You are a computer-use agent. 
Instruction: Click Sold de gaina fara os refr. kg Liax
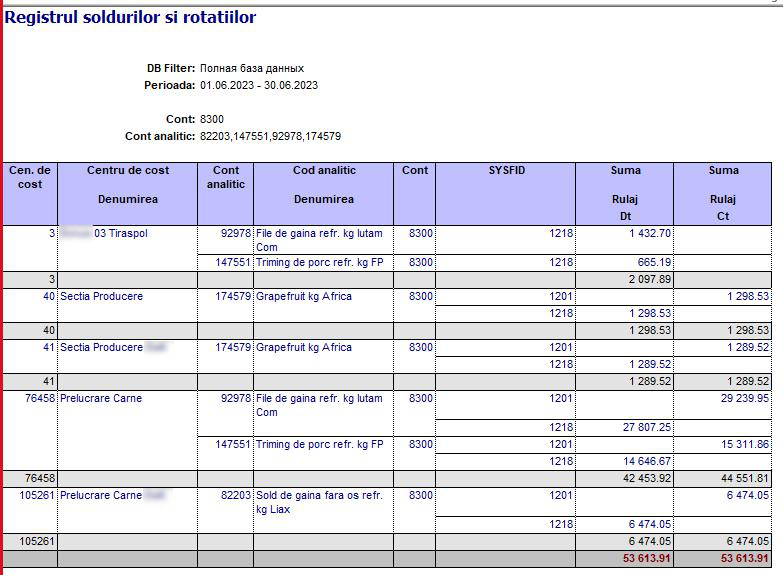click(320, 502)
